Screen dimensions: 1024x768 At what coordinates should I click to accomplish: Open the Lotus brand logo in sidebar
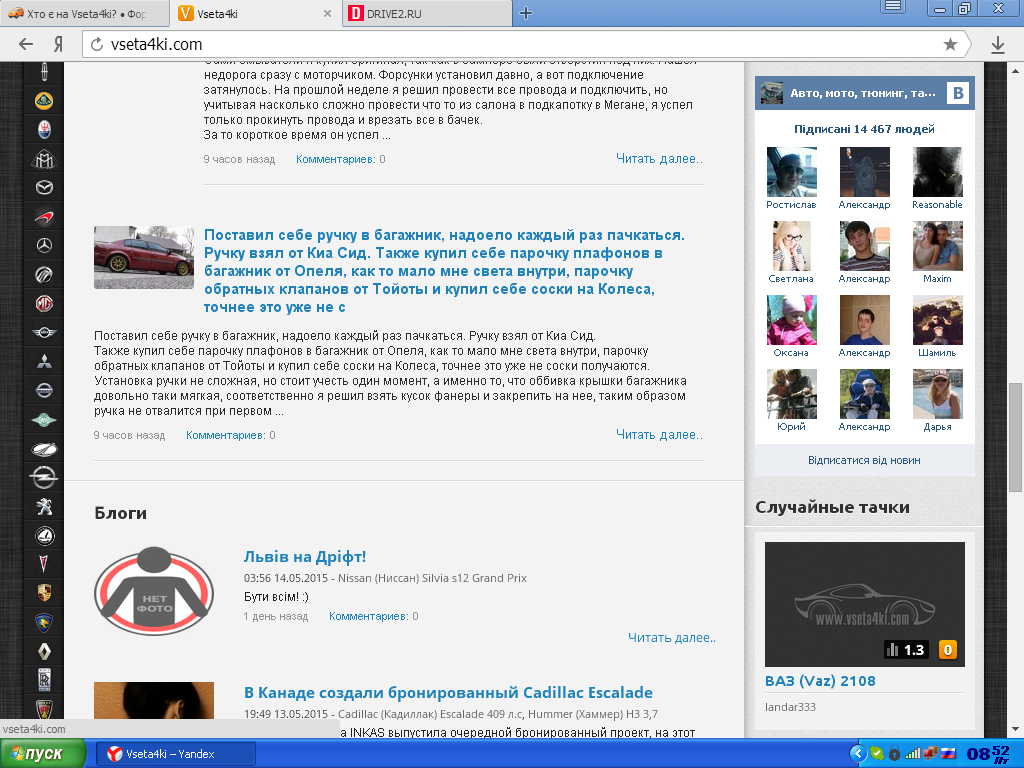44,101
